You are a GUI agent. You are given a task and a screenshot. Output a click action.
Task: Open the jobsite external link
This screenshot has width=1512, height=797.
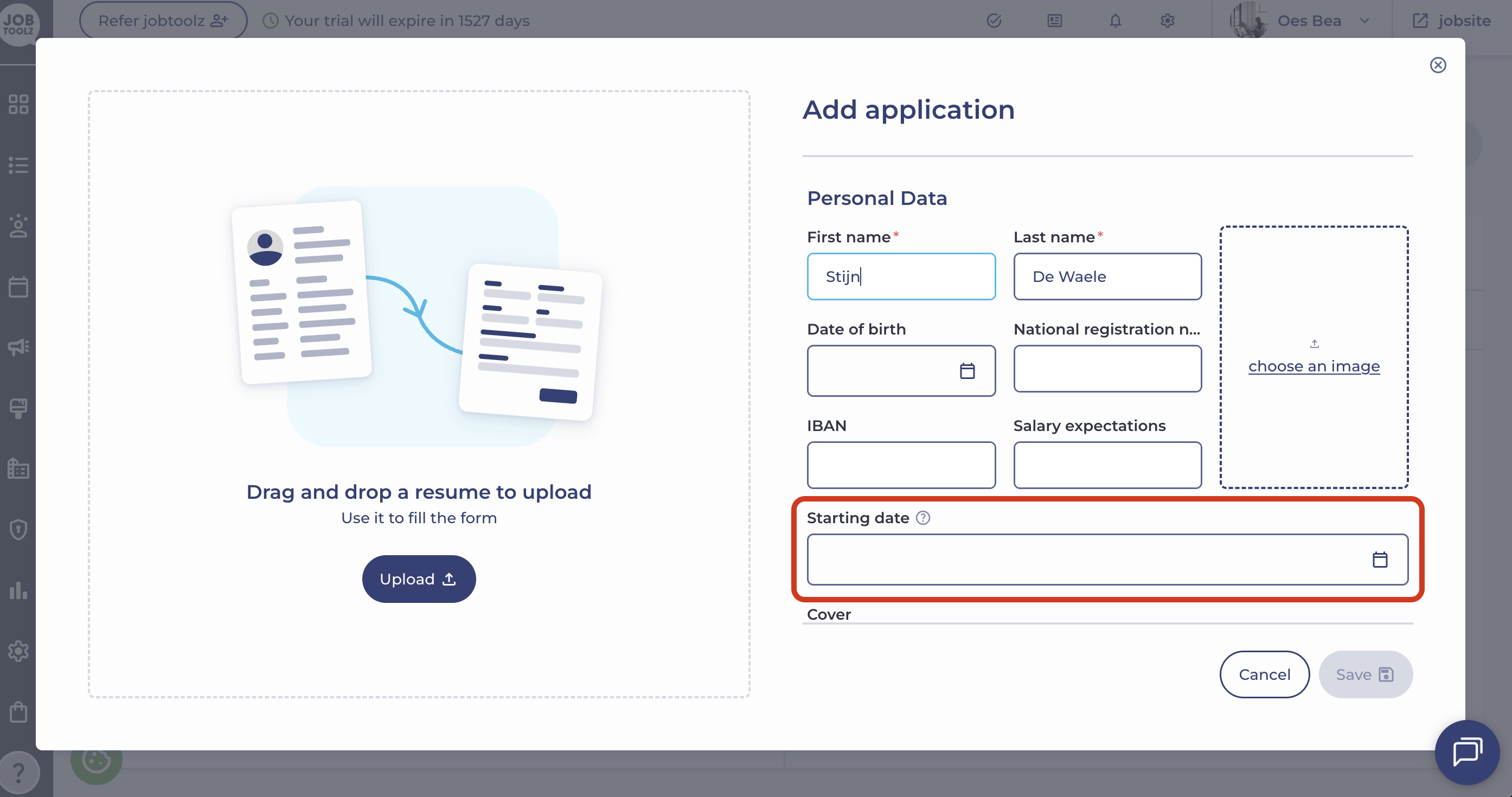pyautogui.click(x=1451, y=21)
